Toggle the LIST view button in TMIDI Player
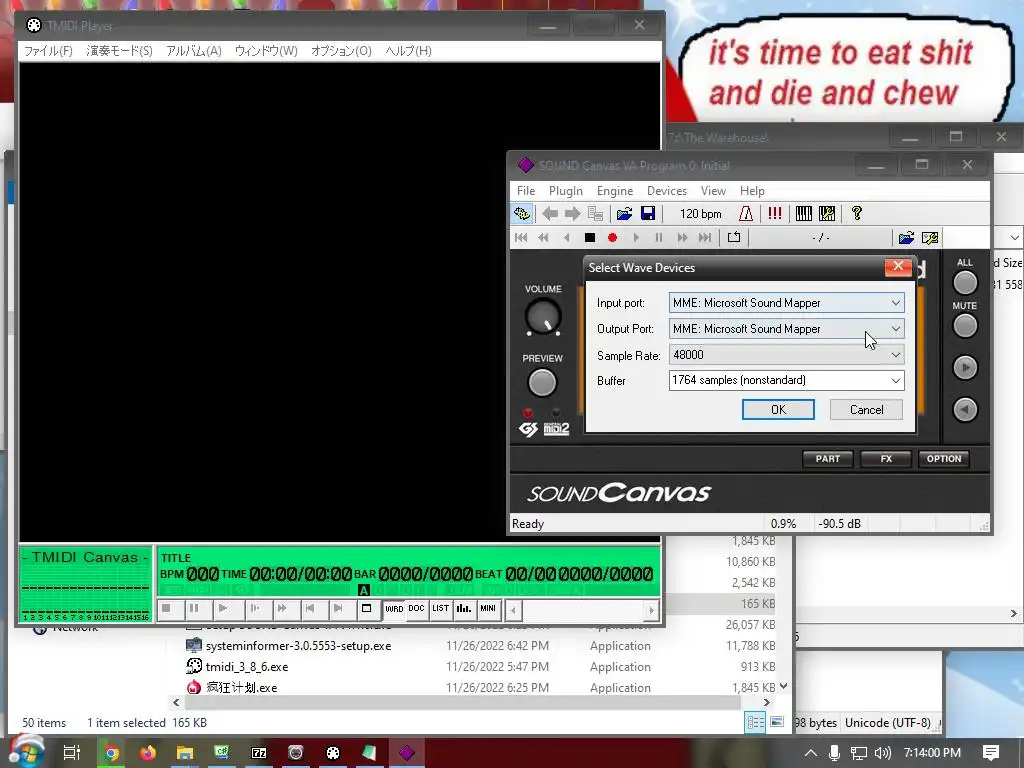Image resolution: width=1024 pixels, height=768 pixels. click(x=441, y=609)
